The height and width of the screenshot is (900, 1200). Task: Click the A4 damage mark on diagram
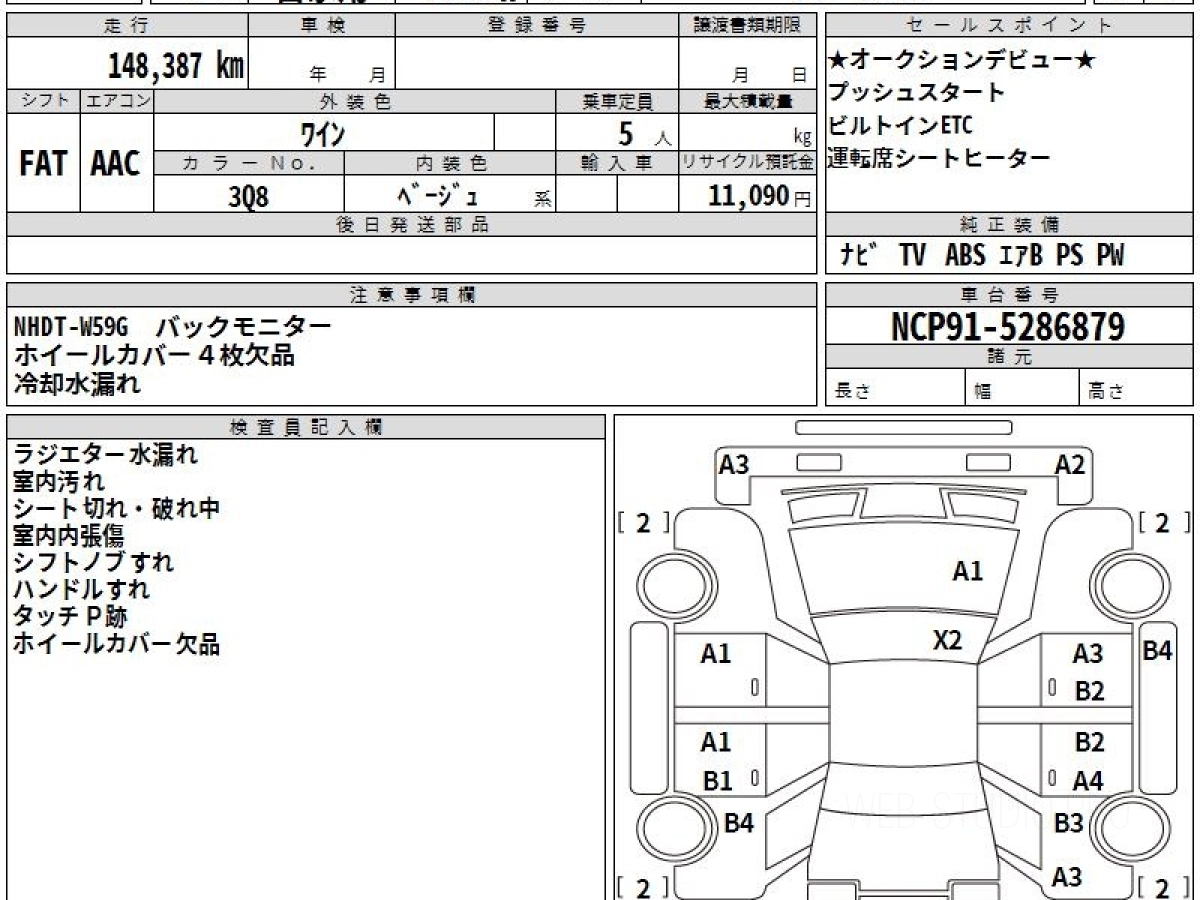pyautogui.click(x=1088, y=781)
